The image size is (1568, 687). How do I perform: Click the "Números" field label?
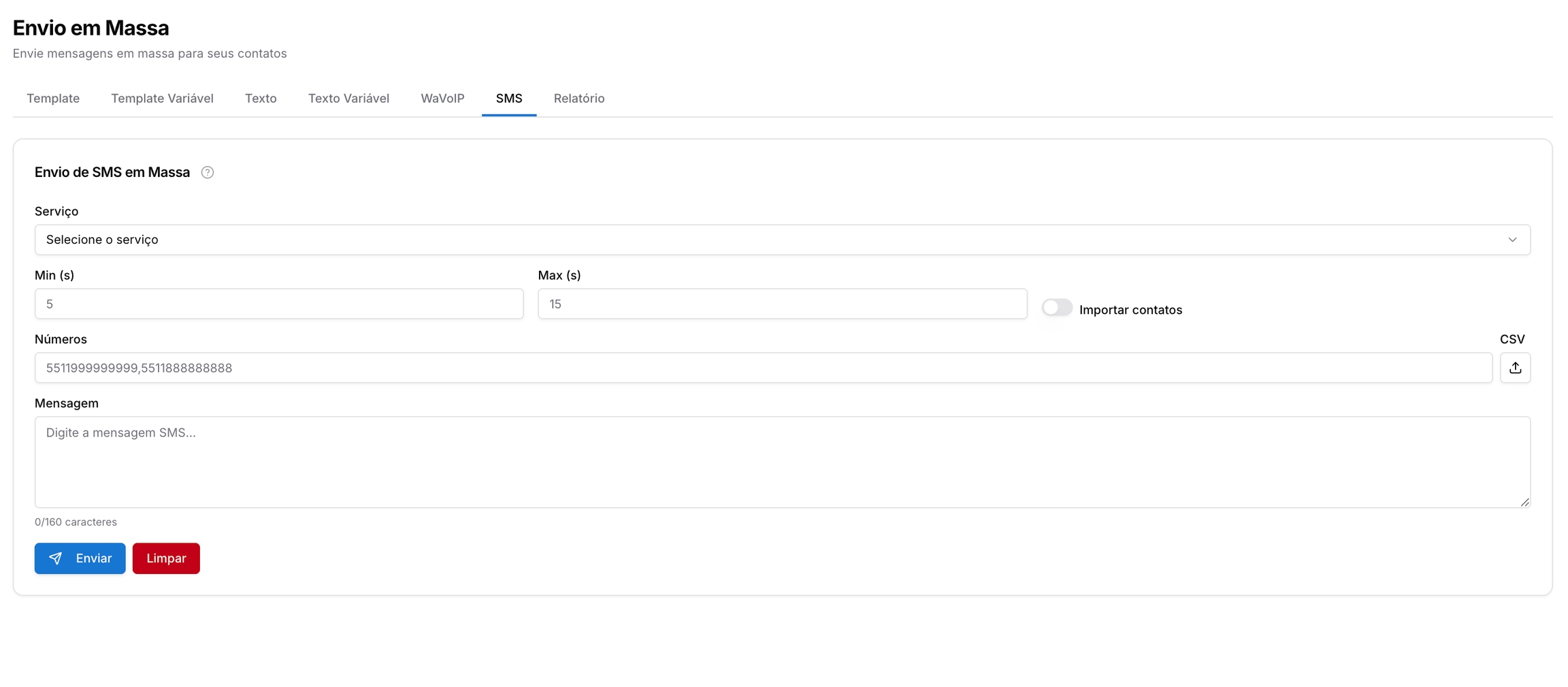coord(61,339)
